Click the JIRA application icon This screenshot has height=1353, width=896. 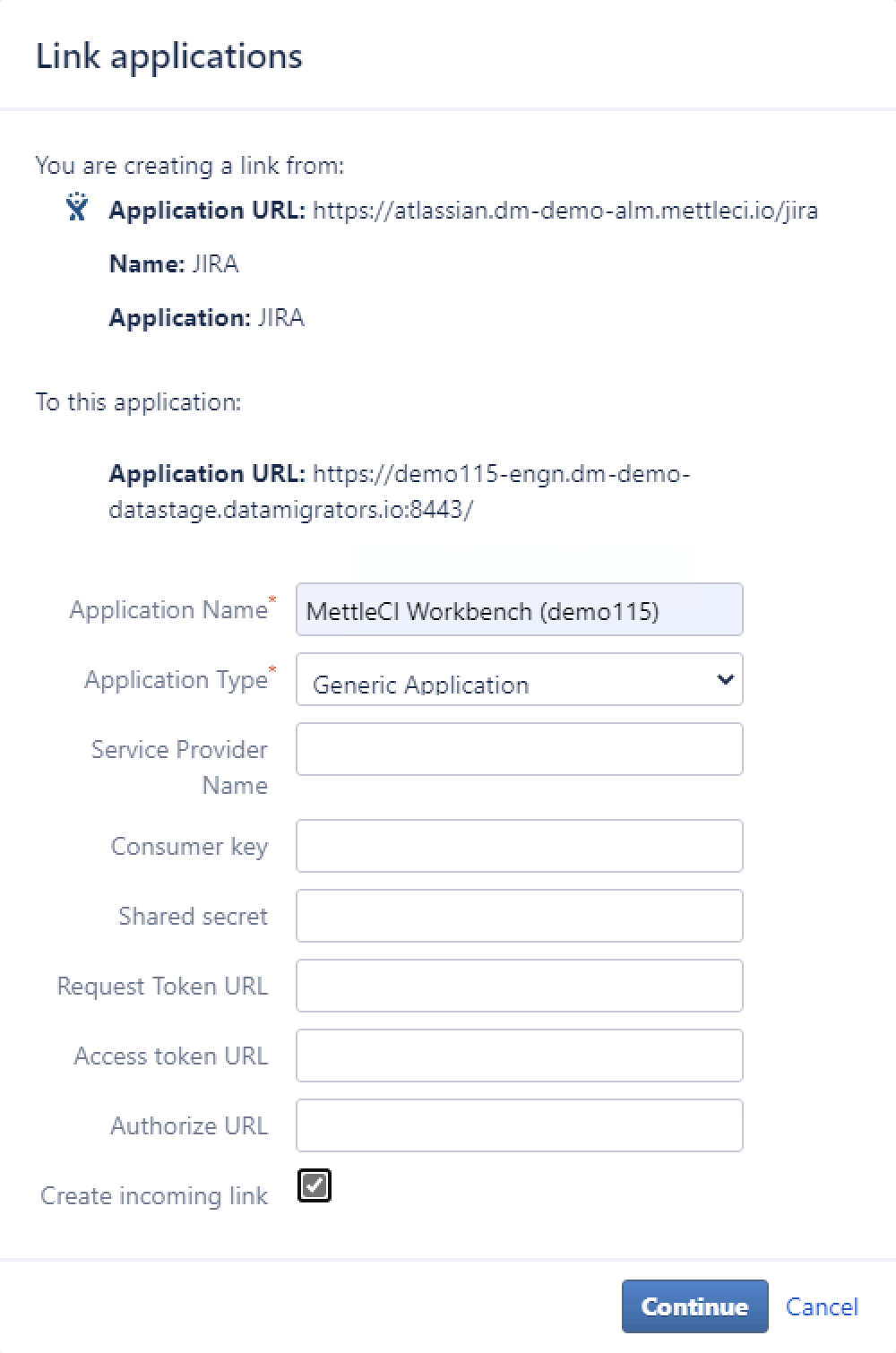coord(77,208)
